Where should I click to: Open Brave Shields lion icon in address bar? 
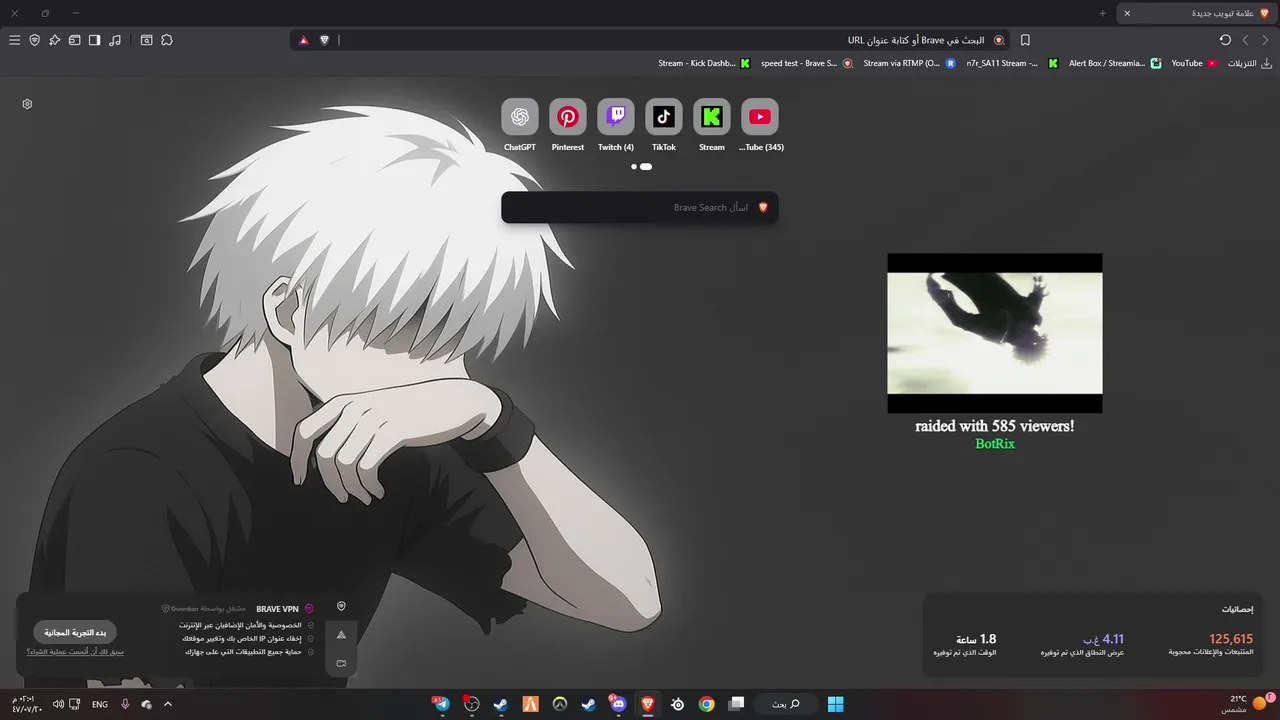[324, 40]
